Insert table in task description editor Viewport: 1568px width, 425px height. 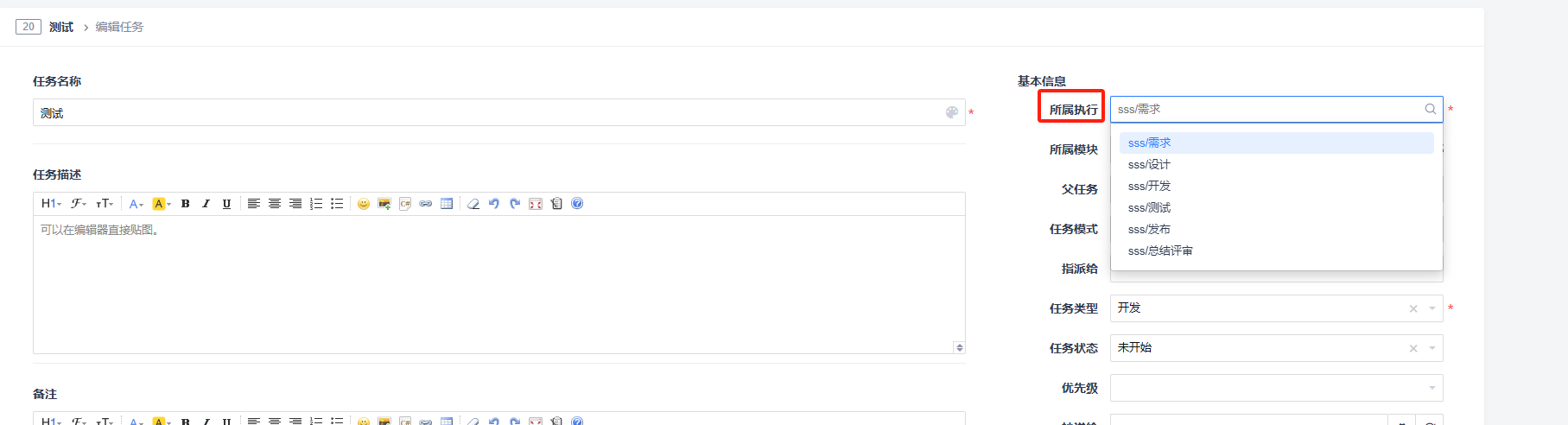[447, 204]
